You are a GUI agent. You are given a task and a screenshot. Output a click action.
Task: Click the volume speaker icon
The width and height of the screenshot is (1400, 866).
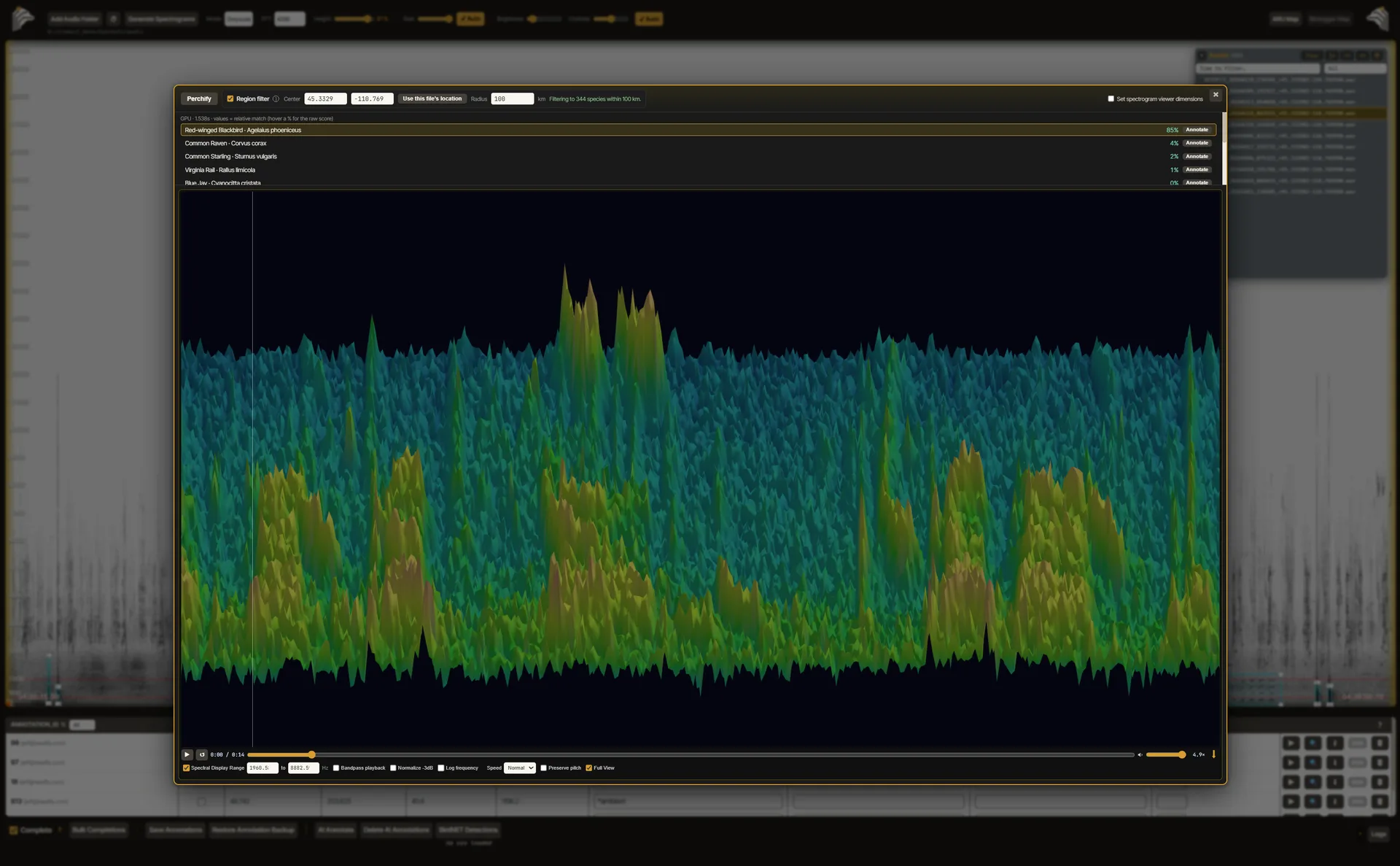pyautogui.click(x=1140, y=754)
